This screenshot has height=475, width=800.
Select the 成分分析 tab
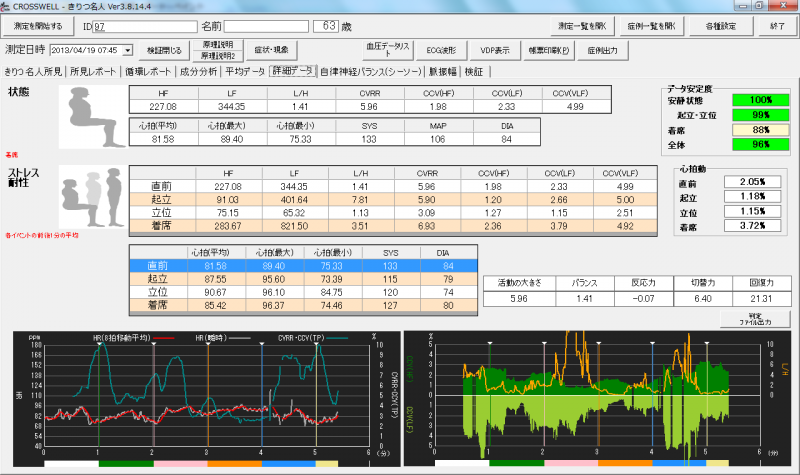click(198, 72)
